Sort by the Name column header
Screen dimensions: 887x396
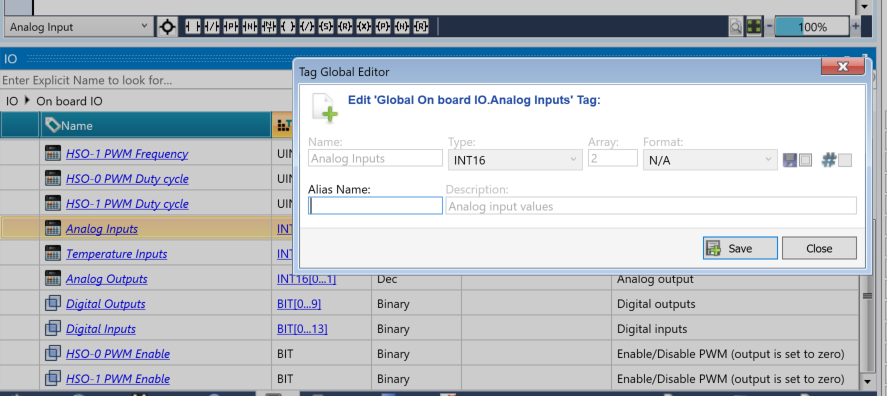coord(156,125)
